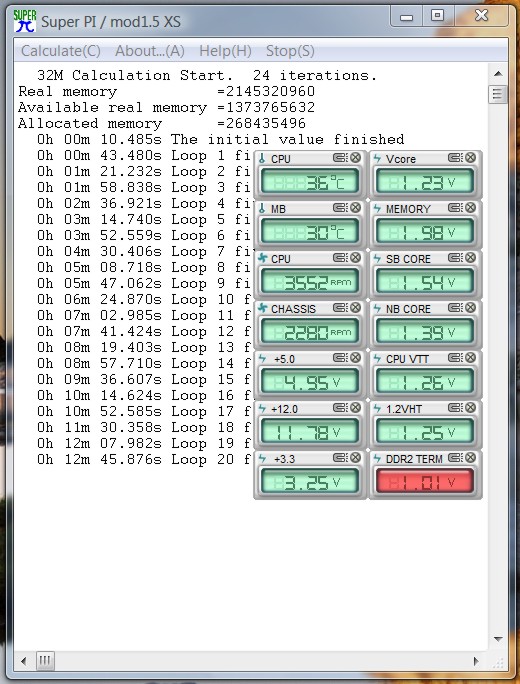This screenshot has width=520, height=684.
Task: Close the CPU VTT gadget
Action: tap(470, 358)
